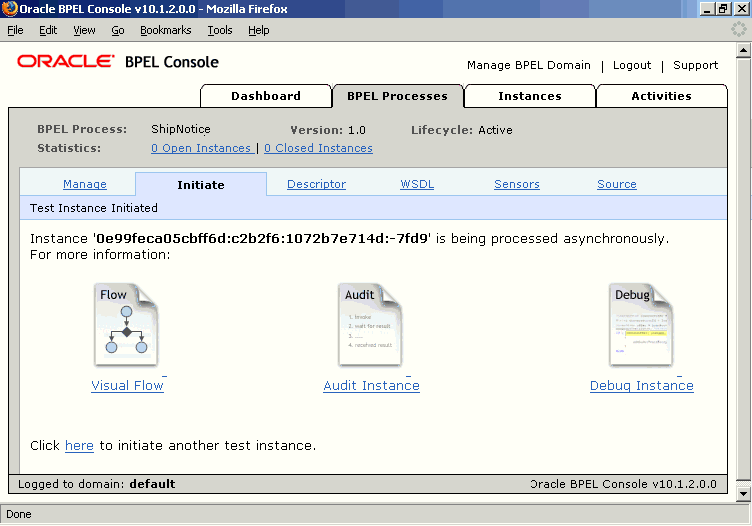Click the Audit Instance link

click(x=372, y=386)
